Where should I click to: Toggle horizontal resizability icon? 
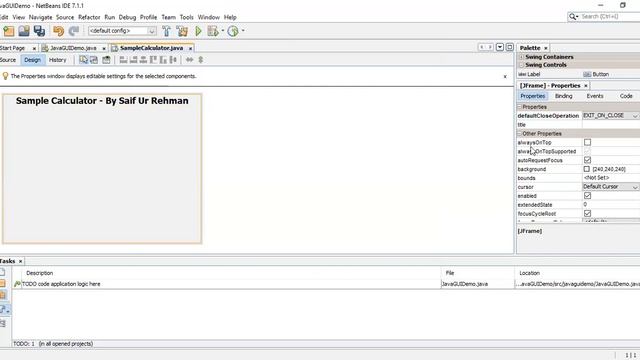coord(189,60)
